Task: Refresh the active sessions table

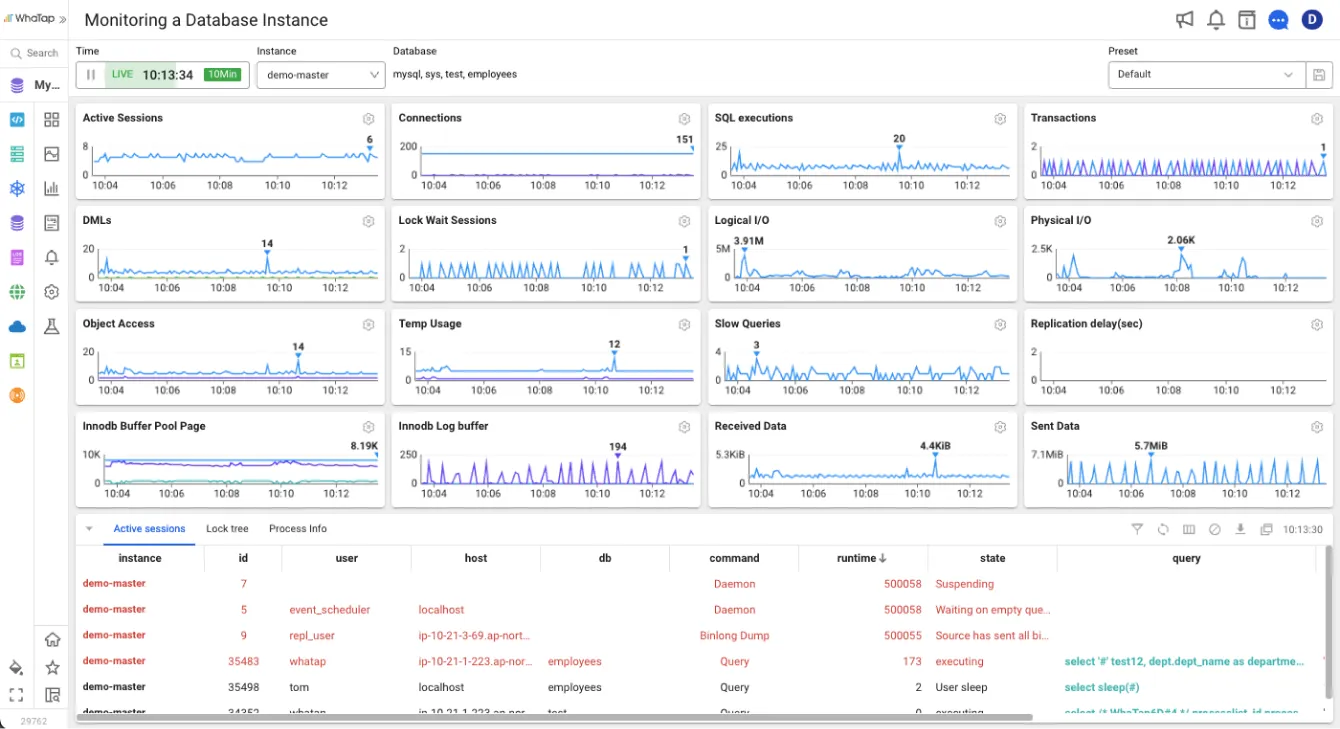Action: click(1163, 529)
